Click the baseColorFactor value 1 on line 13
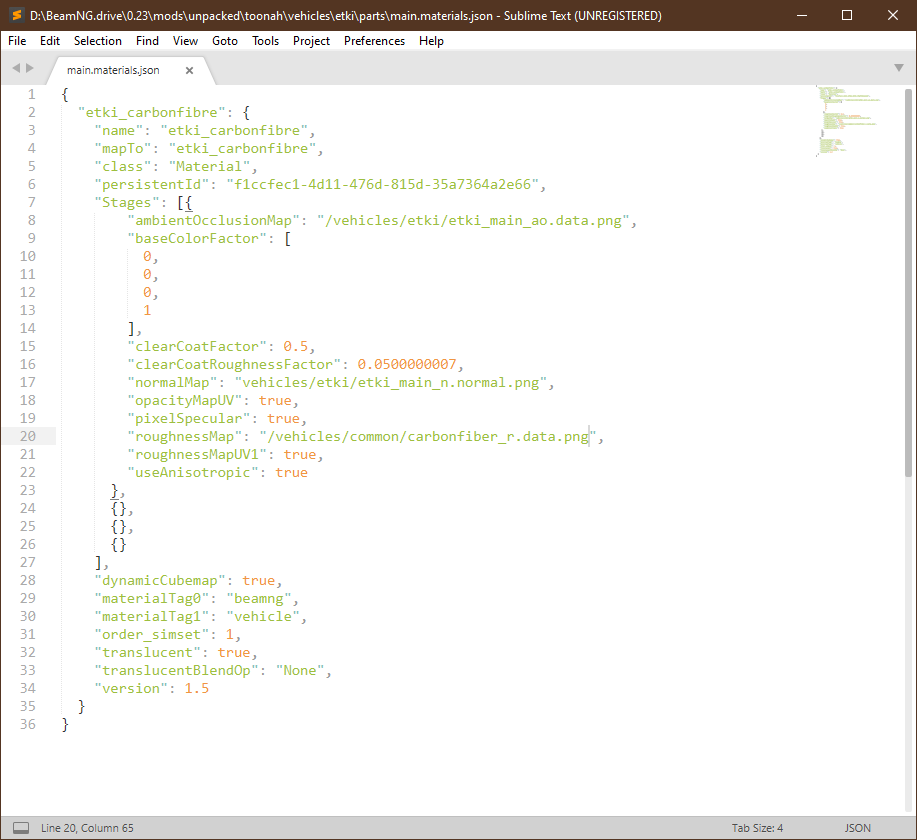917x840 pixels. point(147,311)
